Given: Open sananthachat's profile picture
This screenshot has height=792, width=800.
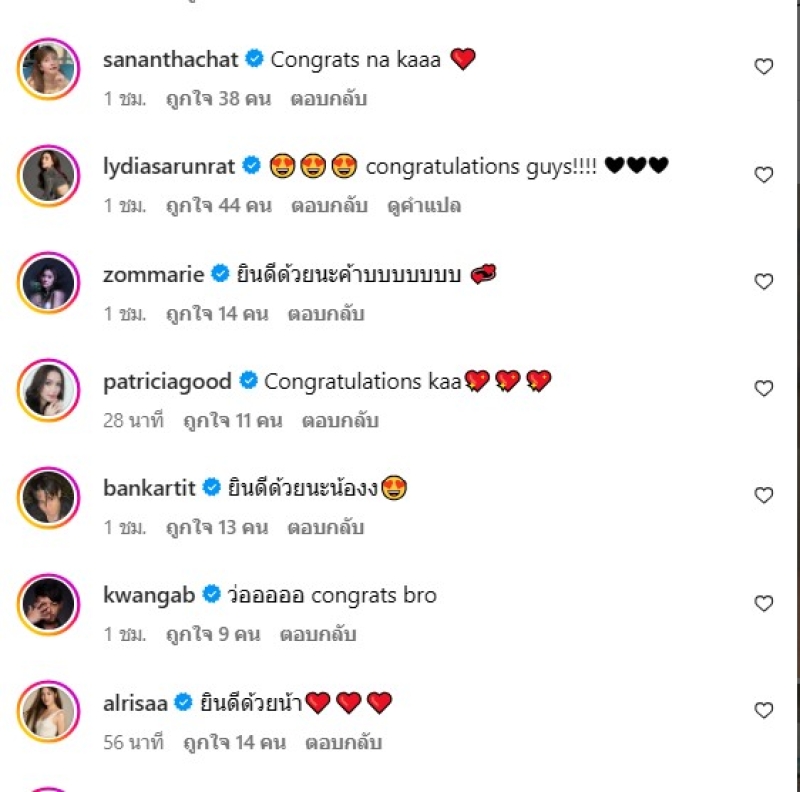Looking at the screenshot, I should (48, 69).
